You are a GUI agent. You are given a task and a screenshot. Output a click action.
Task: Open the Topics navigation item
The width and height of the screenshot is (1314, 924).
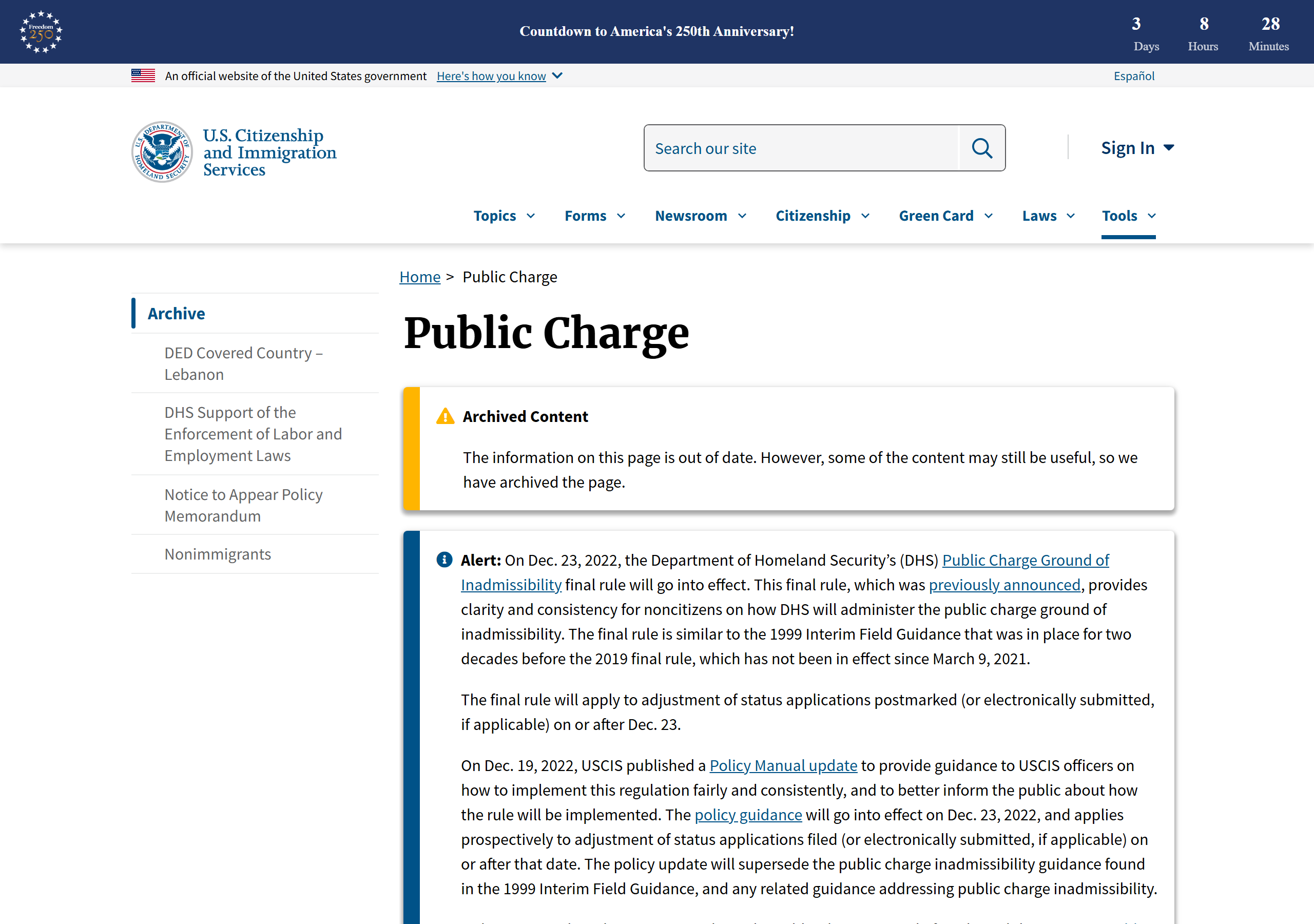pyautogui.click(x=494, y=216)
